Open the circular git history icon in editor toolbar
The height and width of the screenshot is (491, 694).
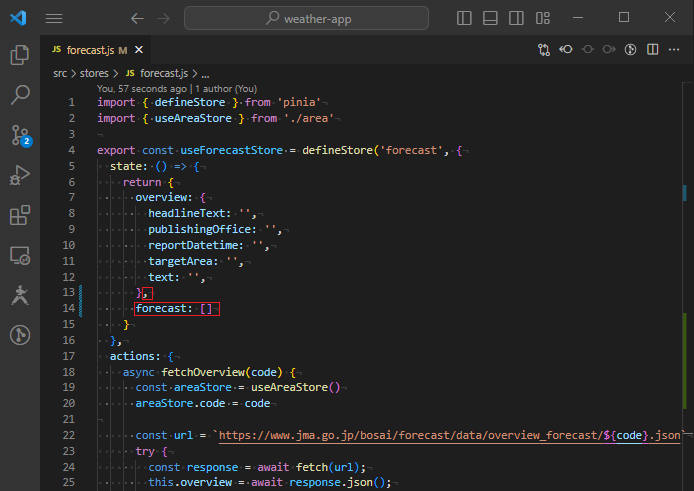tap(630, 50)
